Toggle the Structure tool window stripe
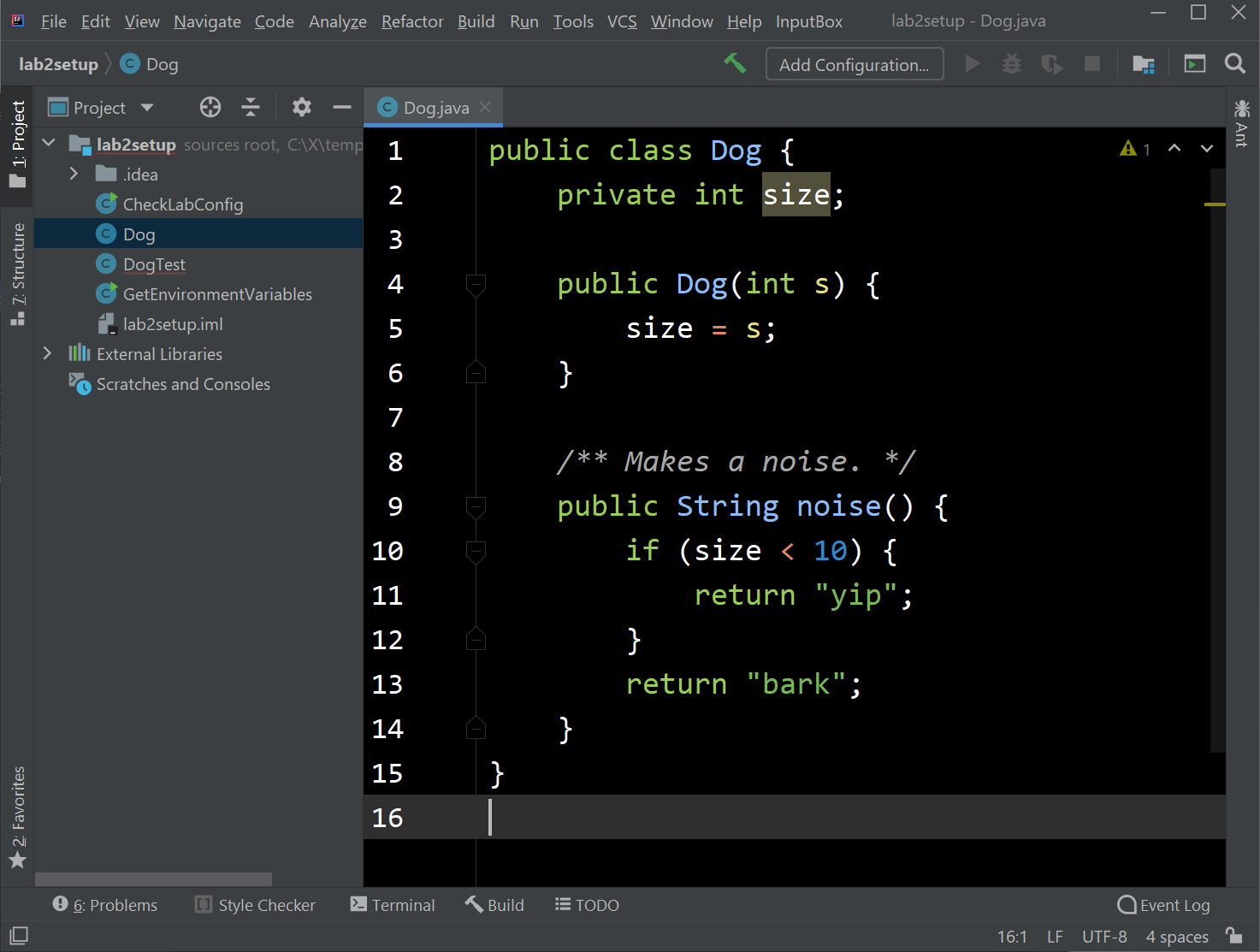The width and height of the screenshot is (1260, 952). (18, 275)
